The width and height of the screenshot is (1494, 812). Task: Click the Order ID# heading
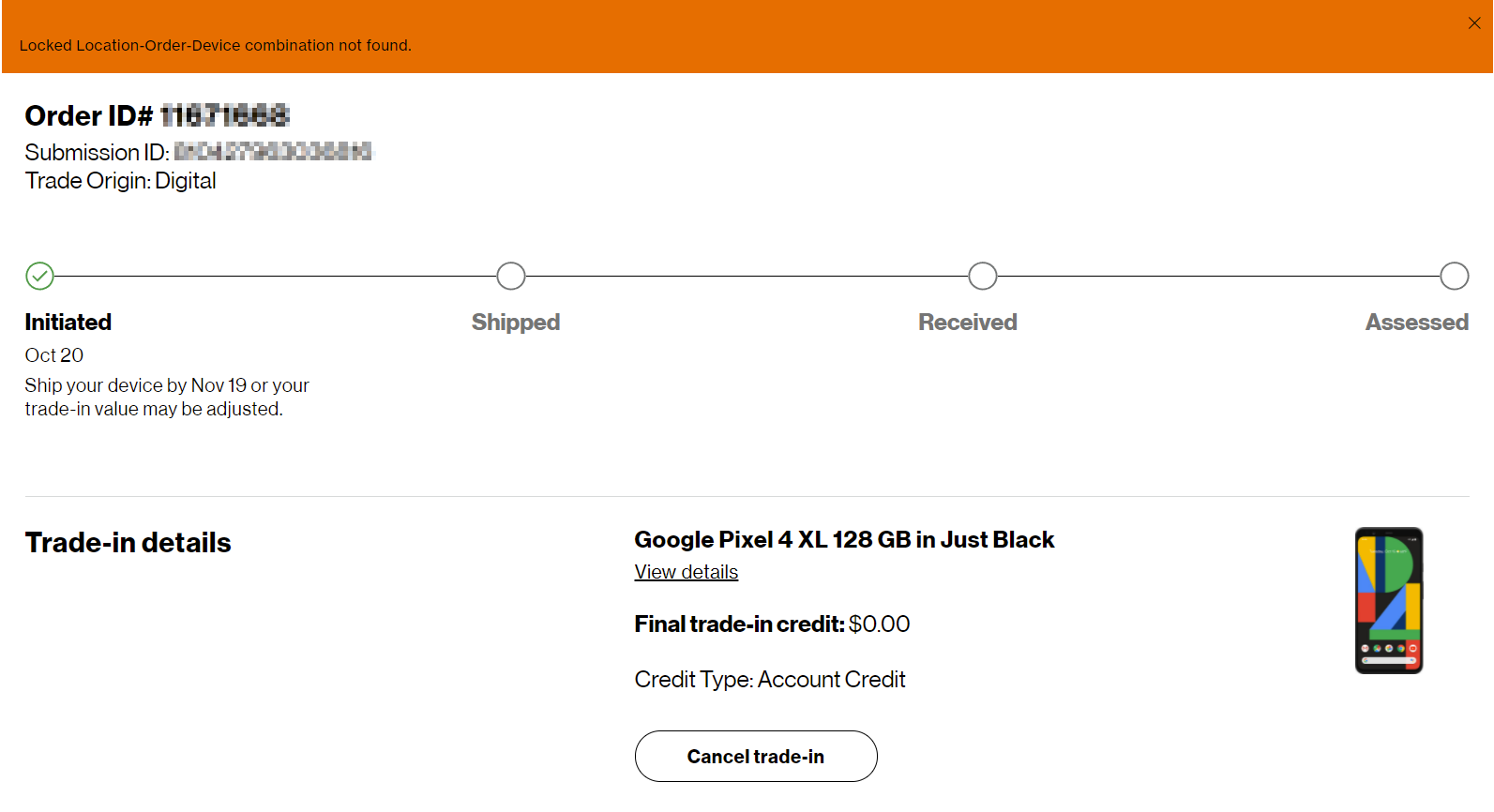click(158, 115)
